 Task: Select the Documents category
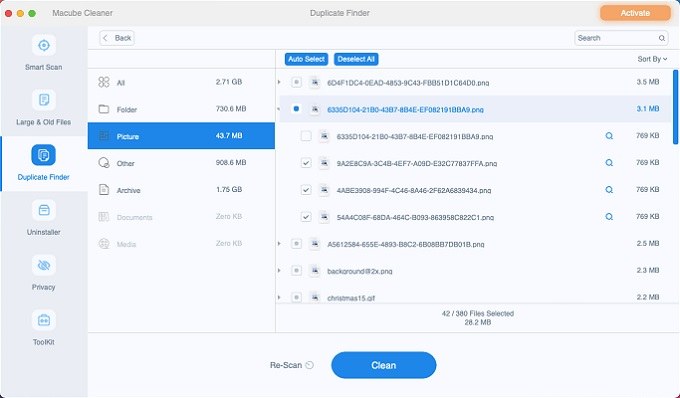[181, 216]
